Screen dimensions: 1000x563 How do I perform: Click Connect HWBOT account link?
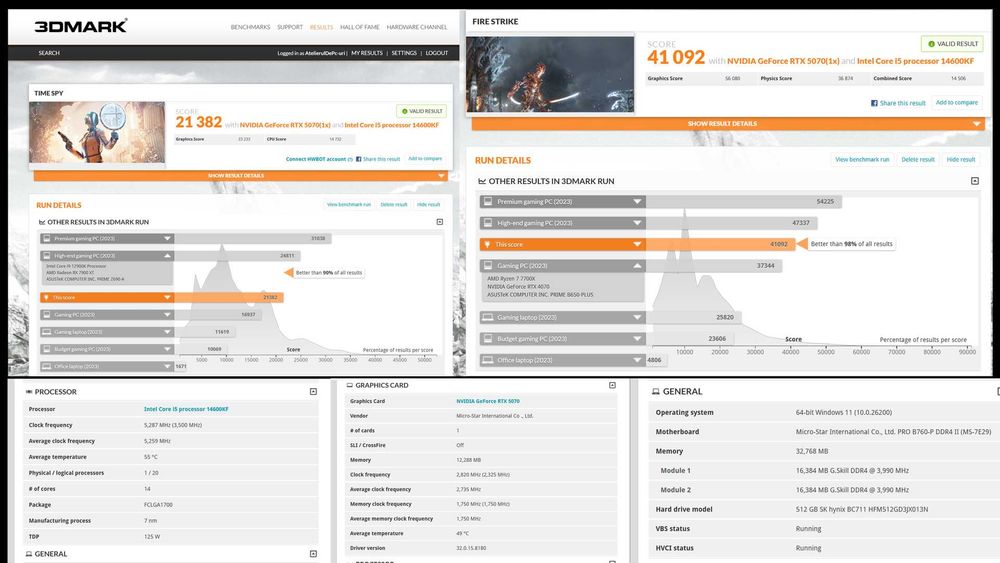point(319,159)
